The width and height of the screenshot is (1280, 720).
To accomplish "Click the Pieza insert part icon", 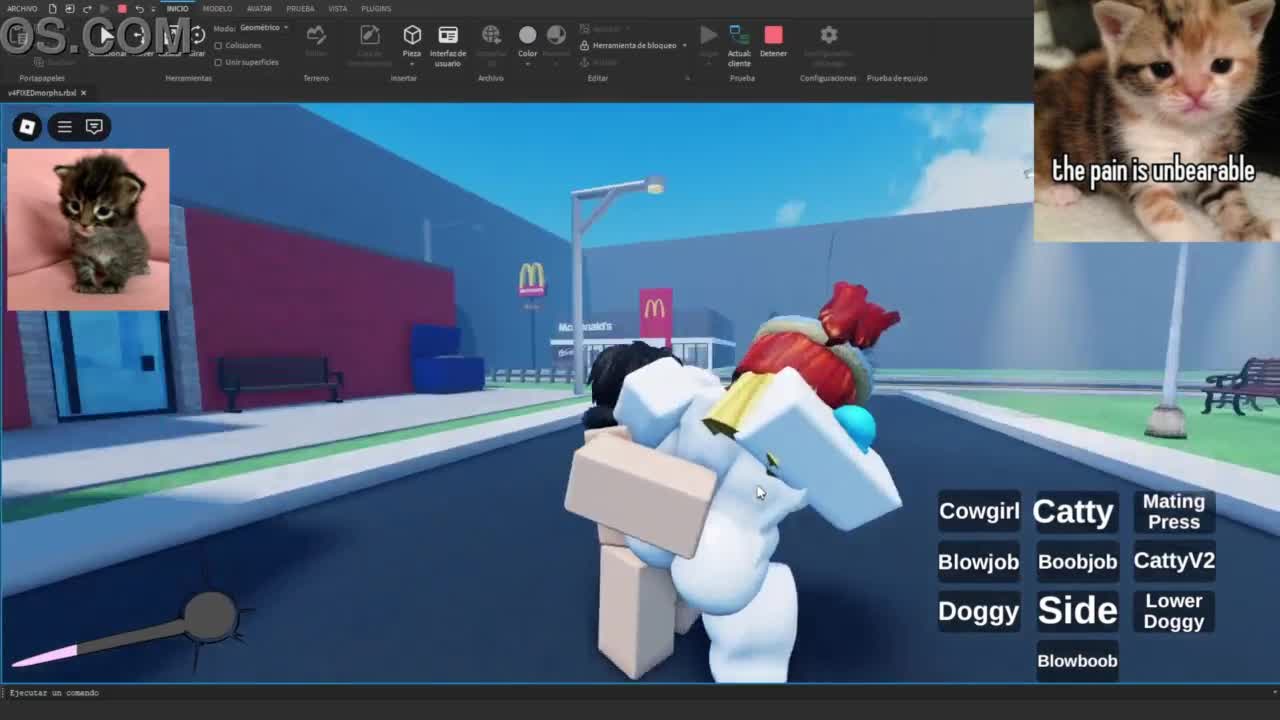I will [412, 36].
